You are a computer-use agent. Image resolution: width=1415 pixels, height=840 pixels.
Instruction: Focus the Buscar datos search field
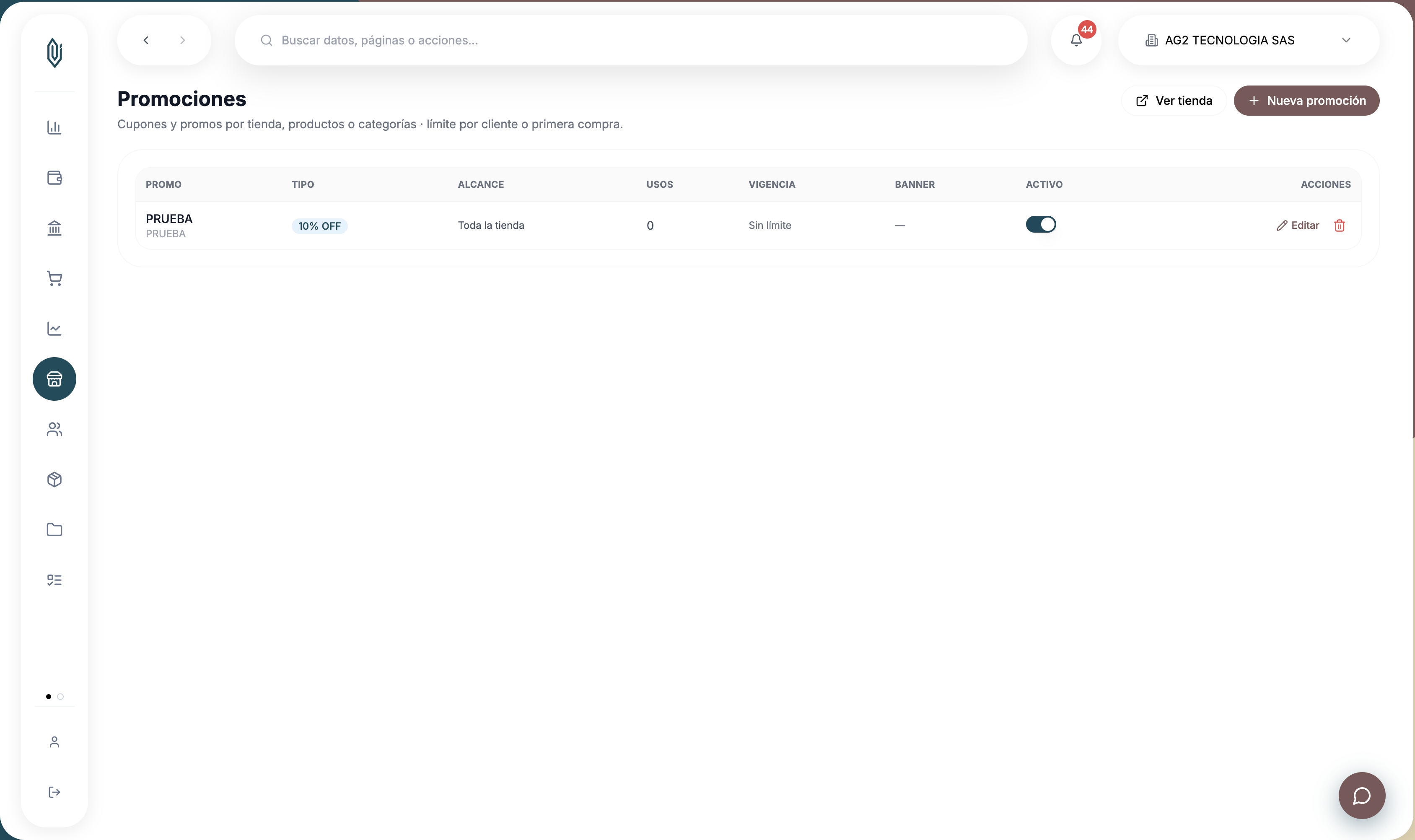tap(631, 40)
